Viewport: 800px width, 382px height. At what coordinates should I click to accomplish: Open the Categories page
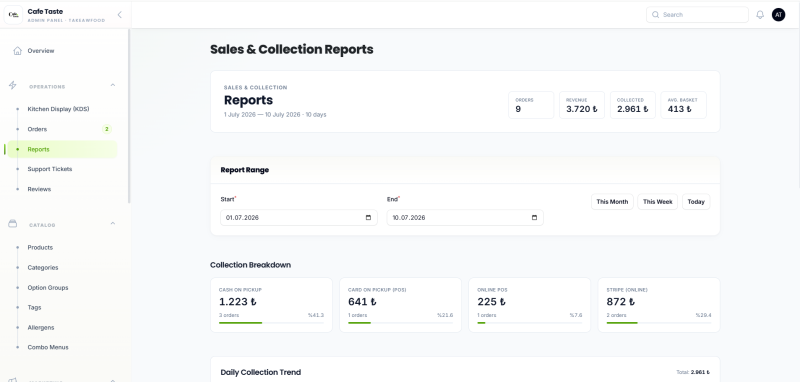tap(43, 267)
